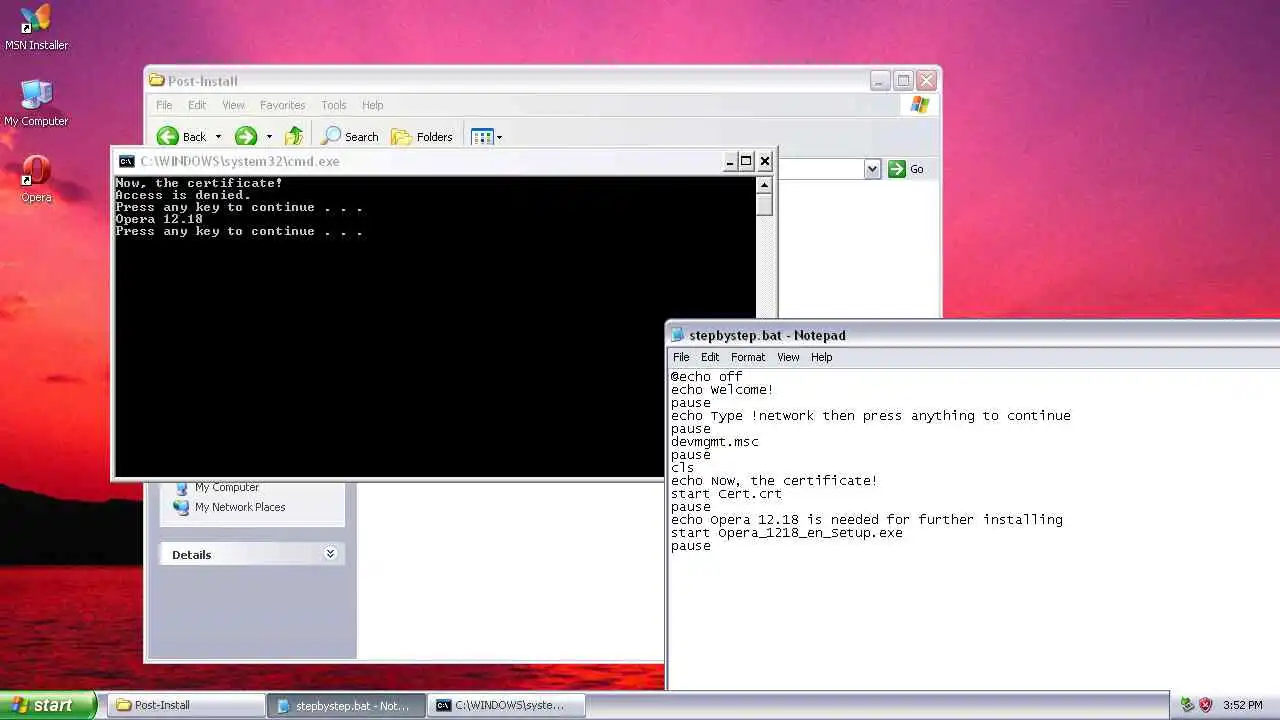Viewport: 1280px width, 720px height.
Task: Open the Favorites menu in Explorer
Action: click(x=282, y=105)
